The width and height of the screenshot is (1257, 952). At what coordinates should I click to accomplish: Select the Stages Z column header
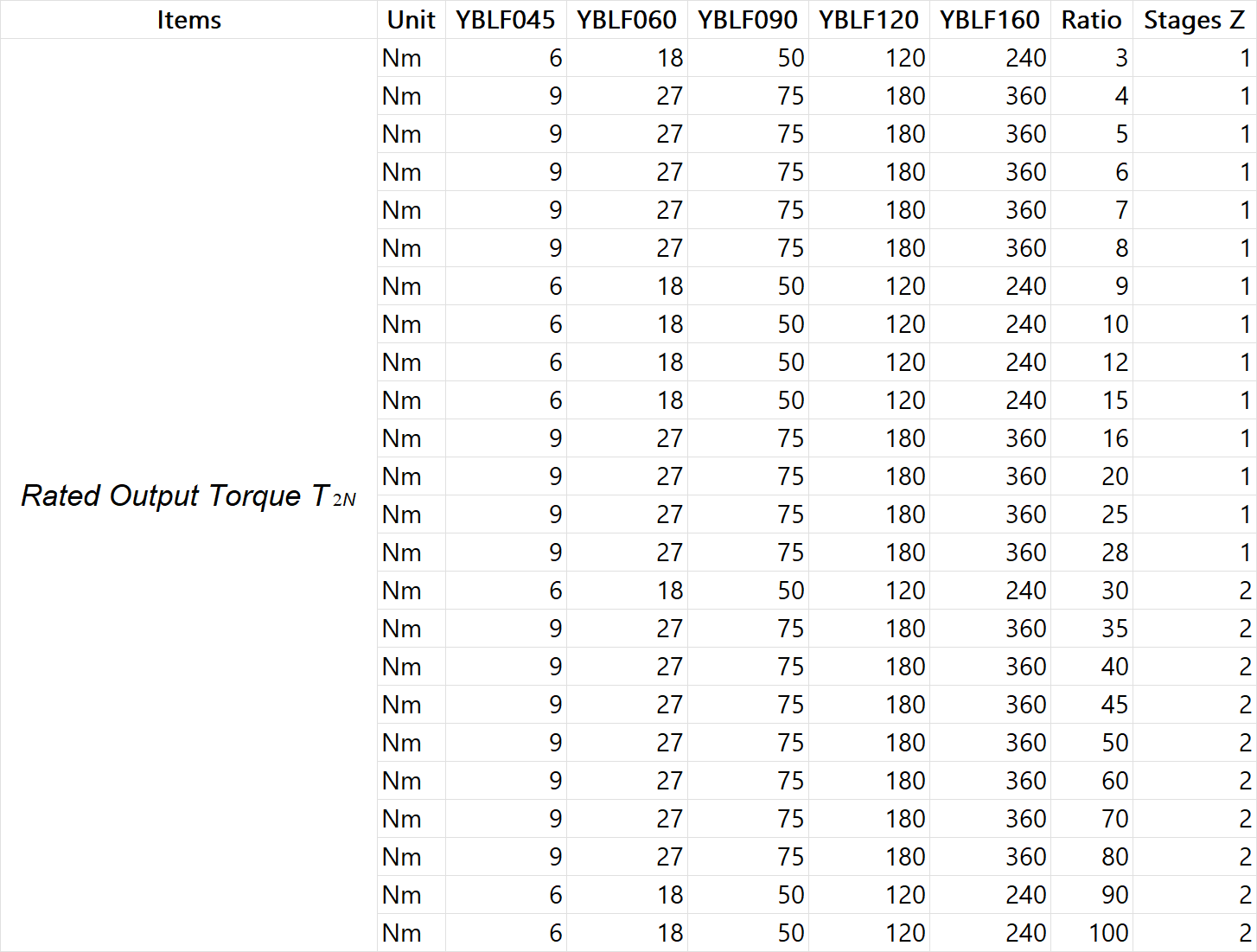click(x=1195, y=20)
